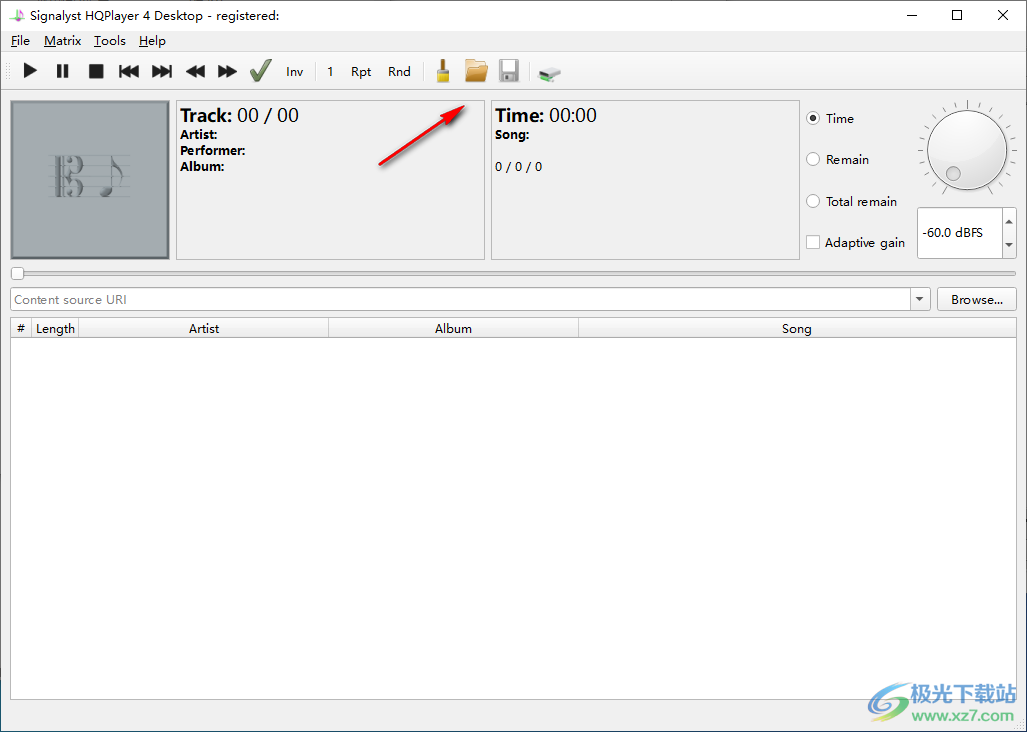This screenshot has width=1027, height=732.
Task: Open the Help menu
Action: pyautogui.click(x=152, y=41)
